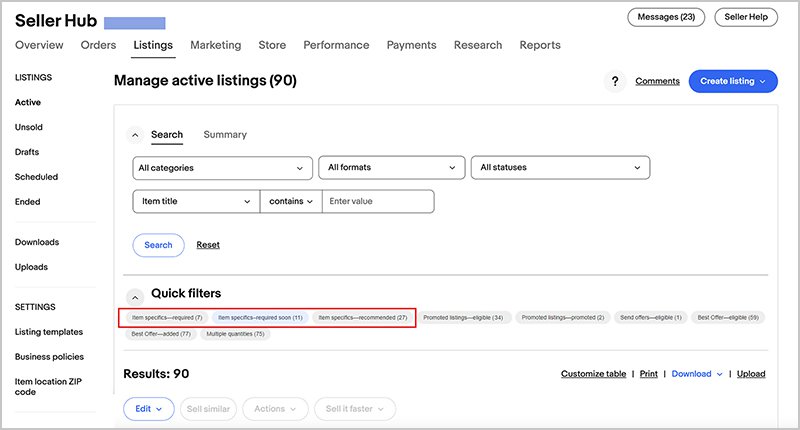Filter by Promoted listings—promoted (2)
The width and height of the screenshot is (800, 430).
(x=563, y=318)
